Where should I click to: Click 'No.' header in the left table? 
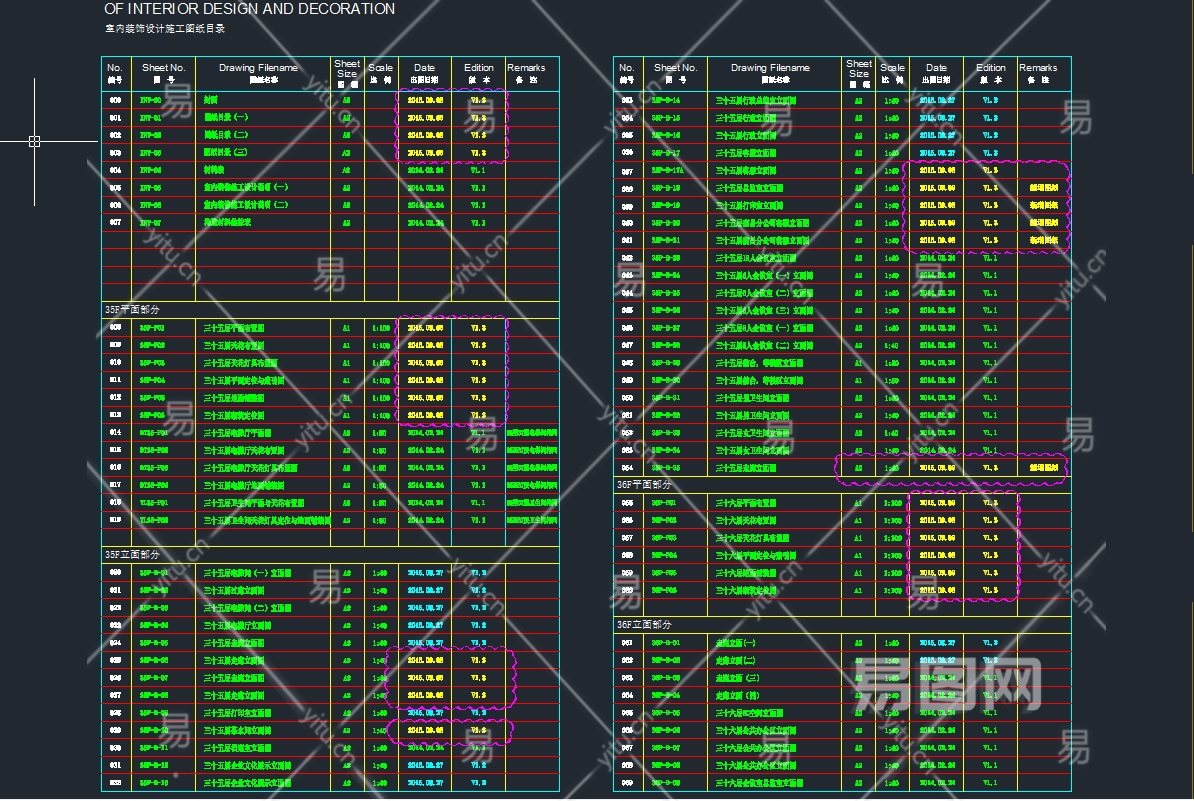[x=115, y=73]
